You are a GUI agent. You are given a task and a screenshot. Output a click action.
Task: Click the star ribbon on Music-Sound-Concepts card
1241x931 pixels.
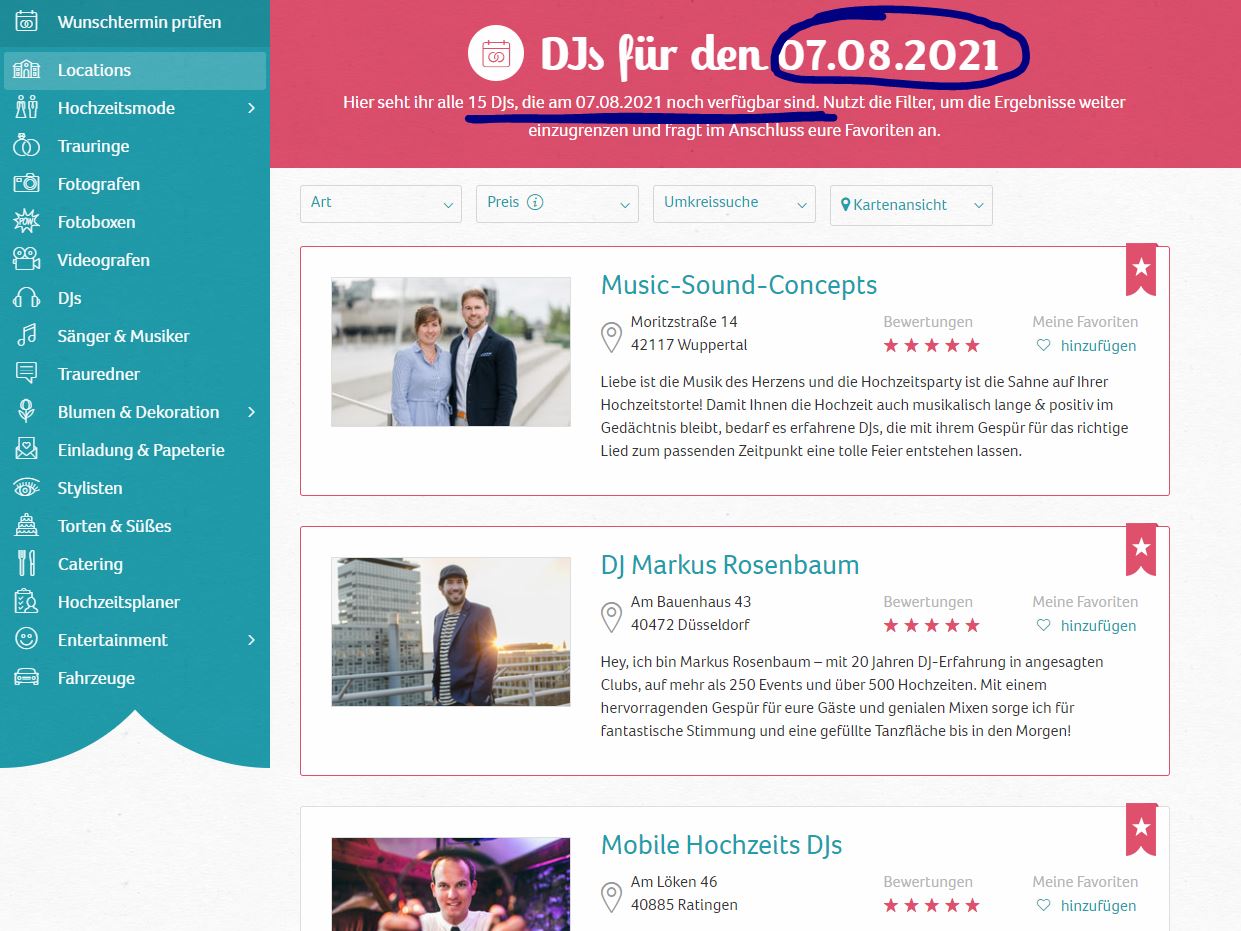point(1141,268)
